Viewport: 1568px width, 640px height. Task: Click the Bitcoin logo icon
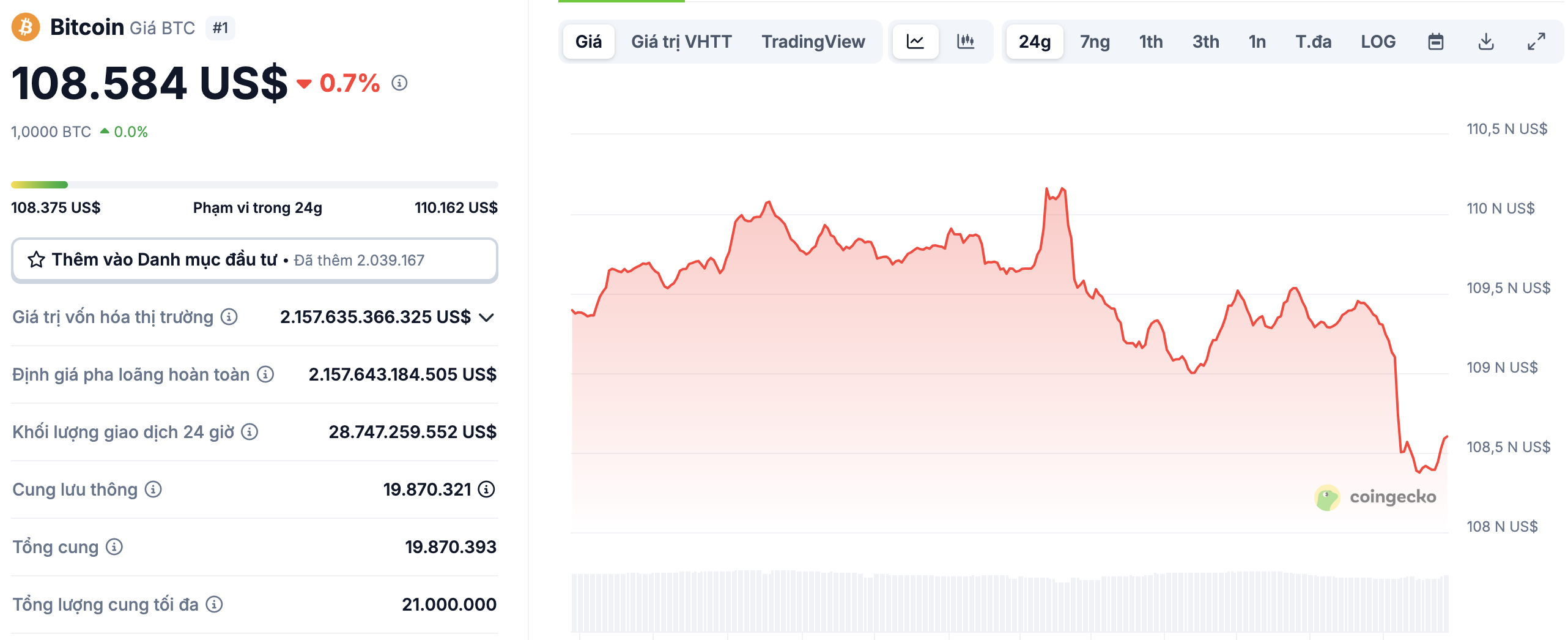[24, 26]
